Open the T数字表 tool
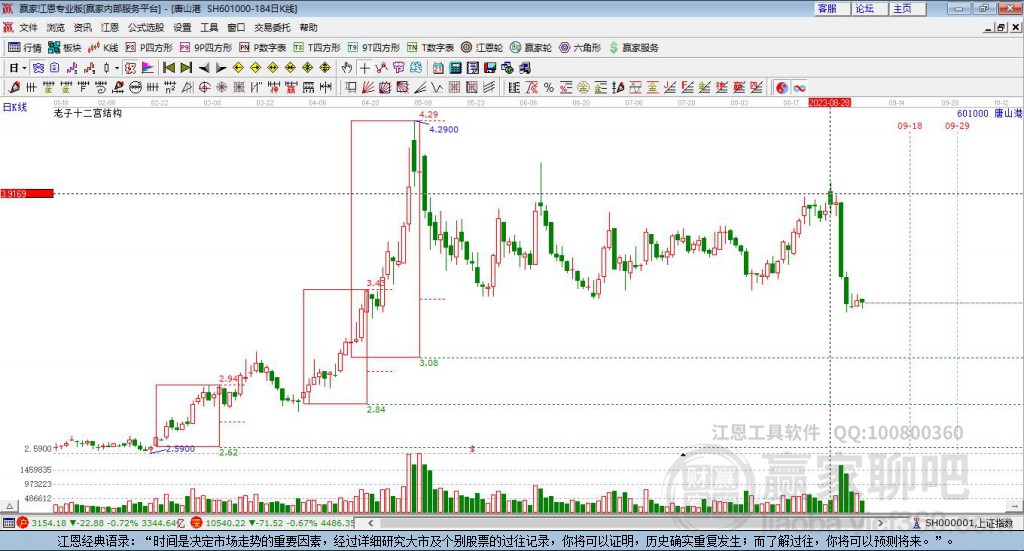 point(430,48)
